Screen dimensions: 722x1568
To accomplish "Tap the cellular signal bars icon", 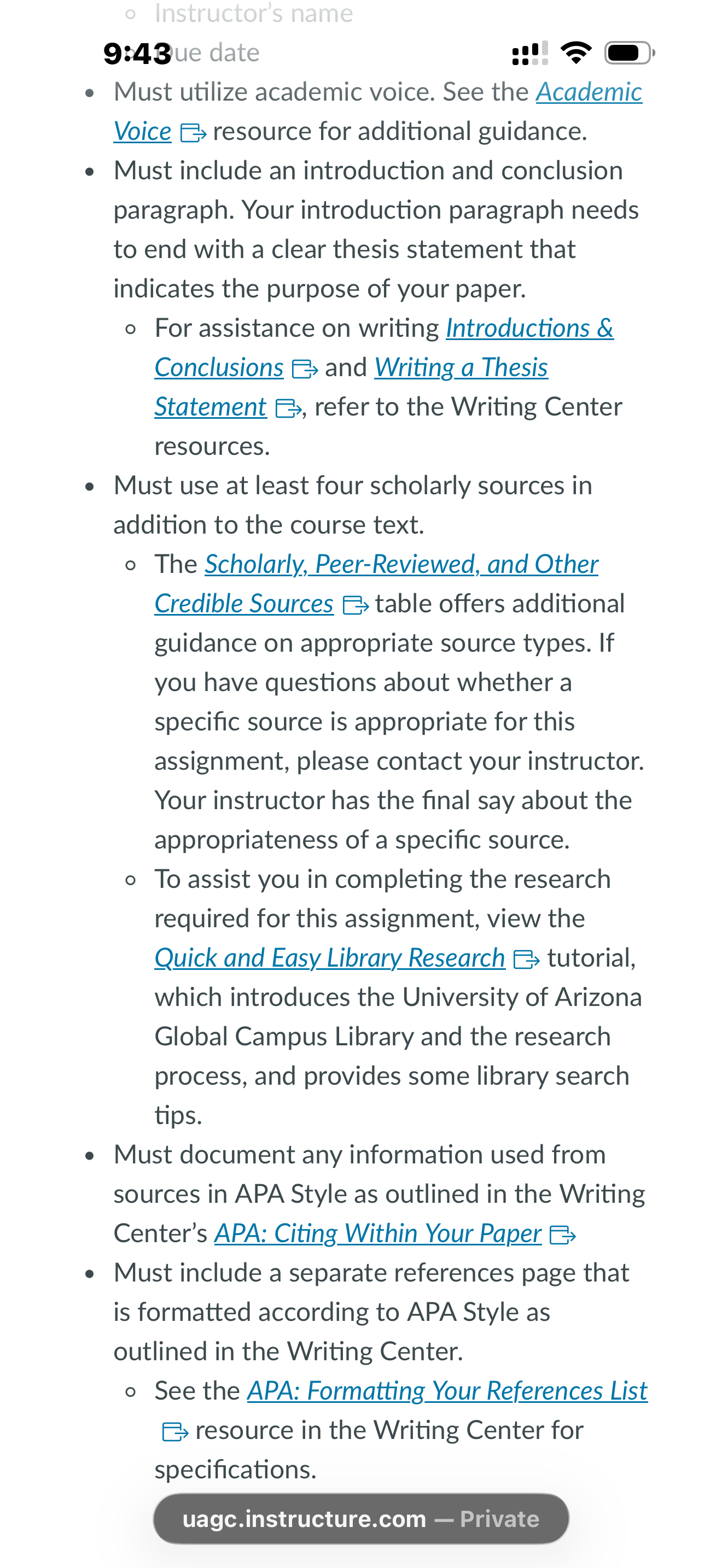I will [x=529, y=53].
